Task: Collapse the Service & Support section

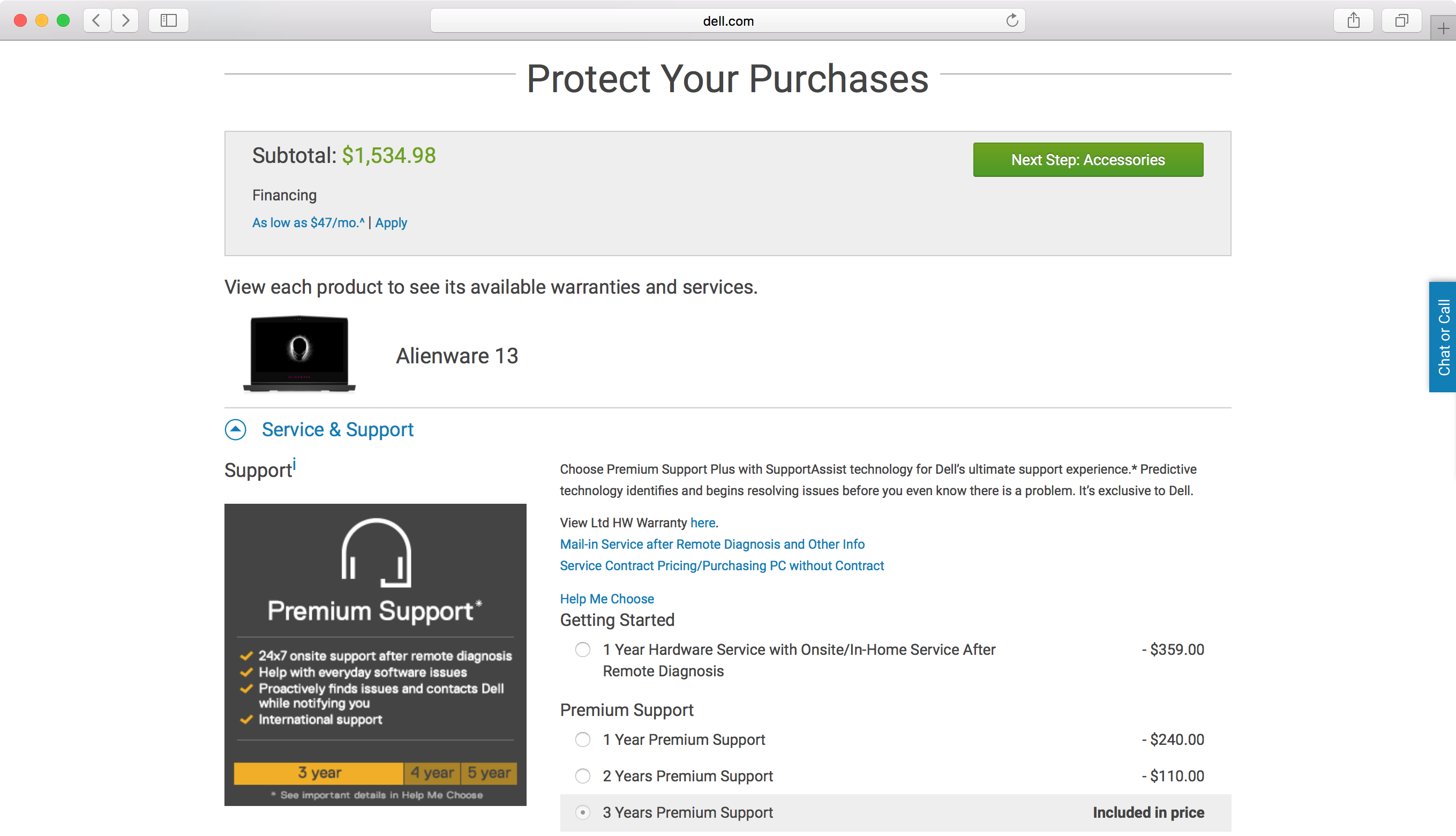Action: coord(235,429)
